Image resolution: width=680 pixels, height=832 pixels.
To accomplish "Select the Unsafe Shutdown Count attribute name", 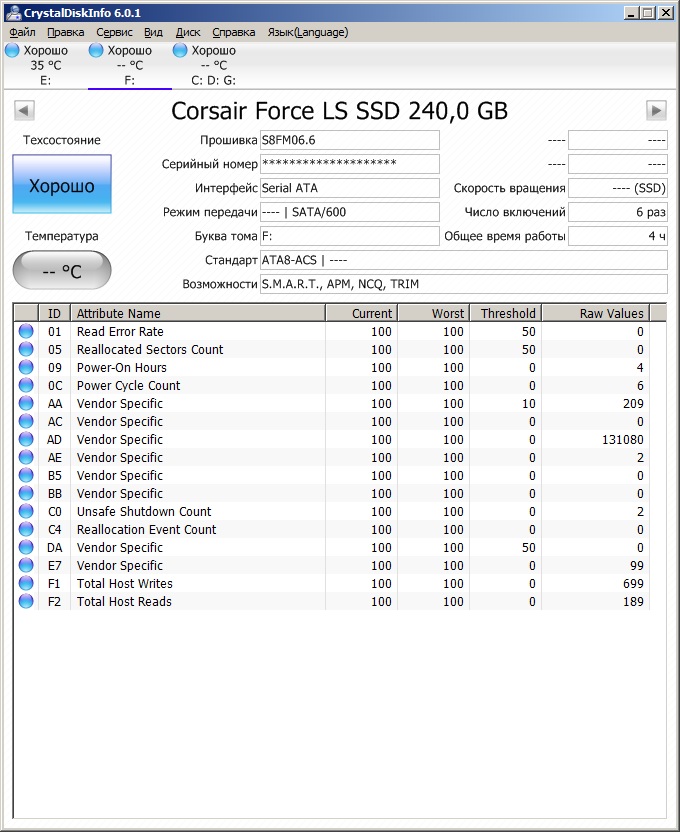I will [144, 512].
